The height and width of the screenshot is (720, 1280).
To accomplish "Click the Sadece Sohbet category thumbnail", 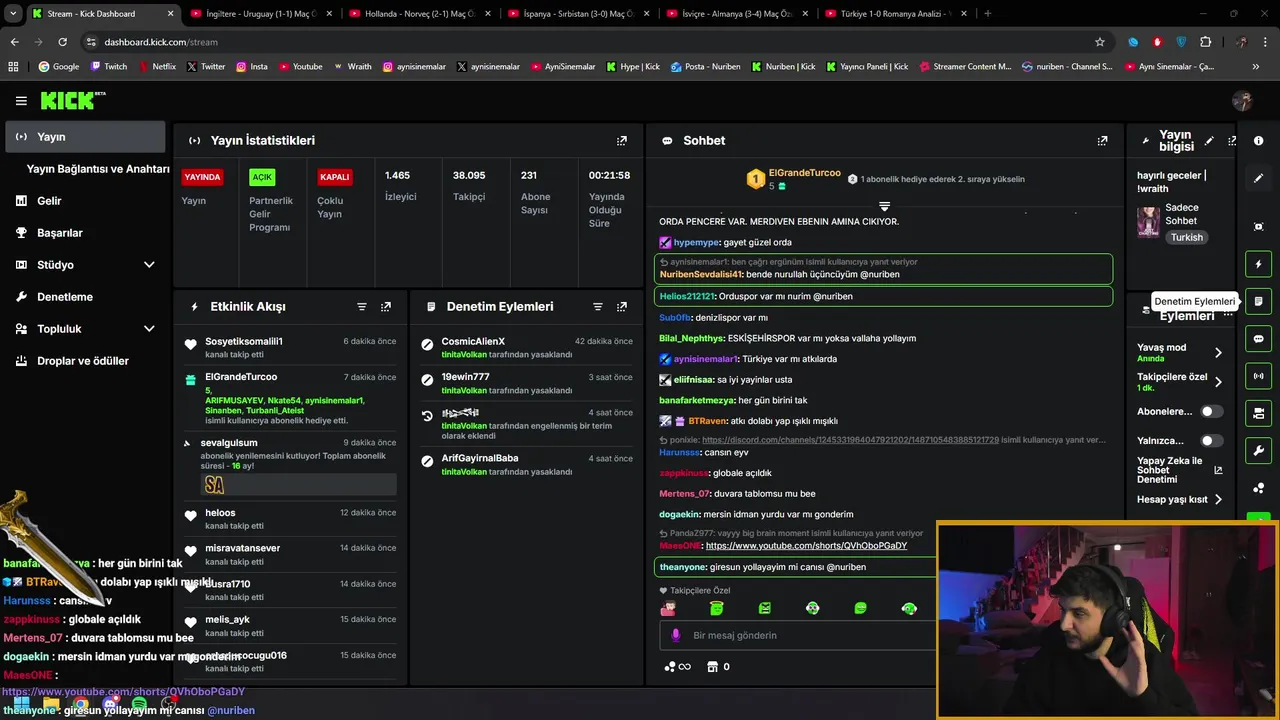I will click(1148, 222).
